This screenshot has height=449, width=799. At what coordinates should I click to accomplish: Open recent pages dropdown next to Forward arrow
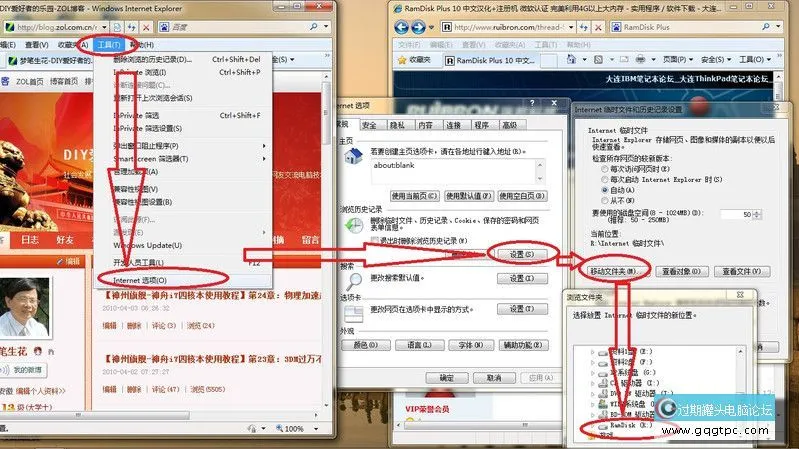[x=432, y=28]
